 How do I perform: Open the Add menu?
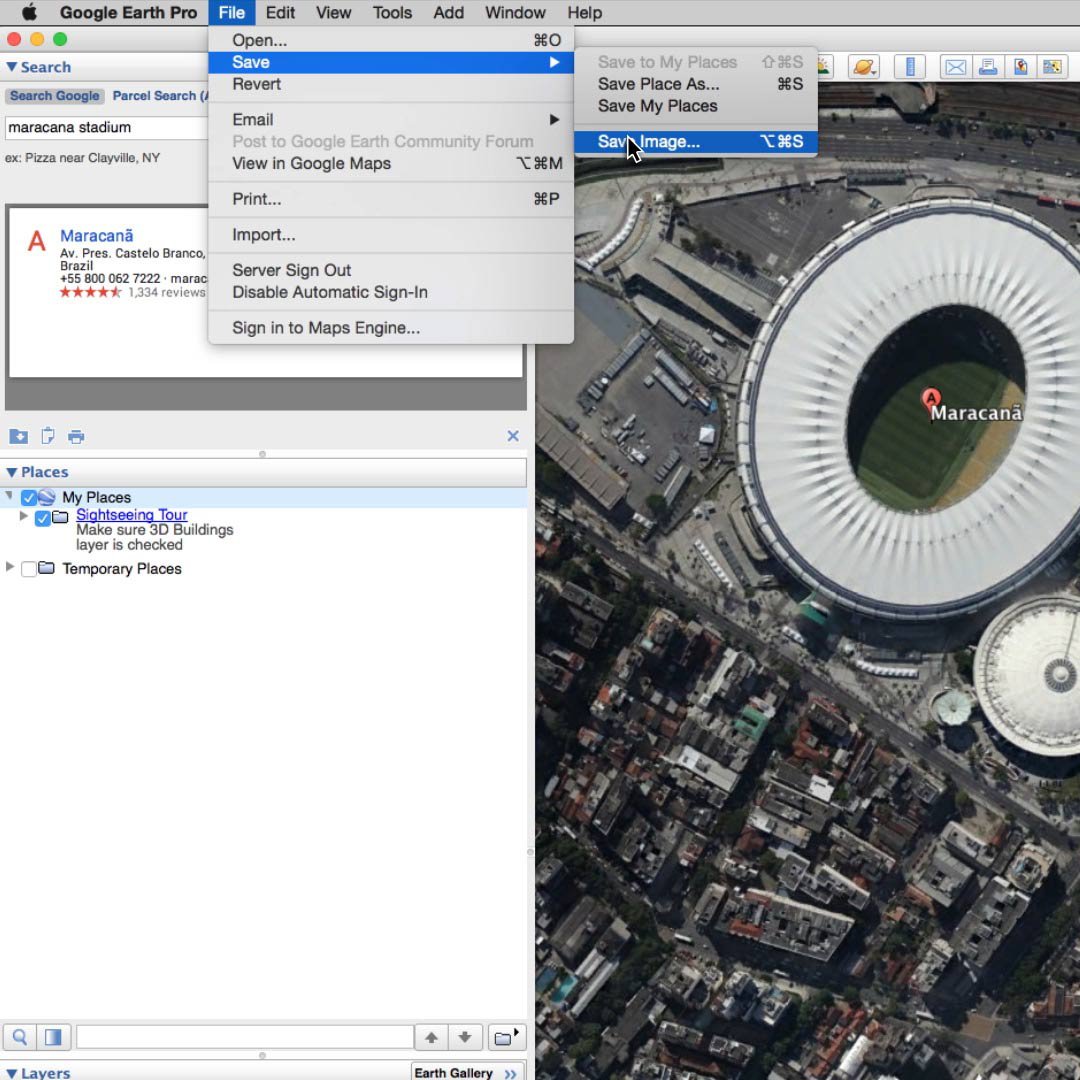click(x=448, y=12)
